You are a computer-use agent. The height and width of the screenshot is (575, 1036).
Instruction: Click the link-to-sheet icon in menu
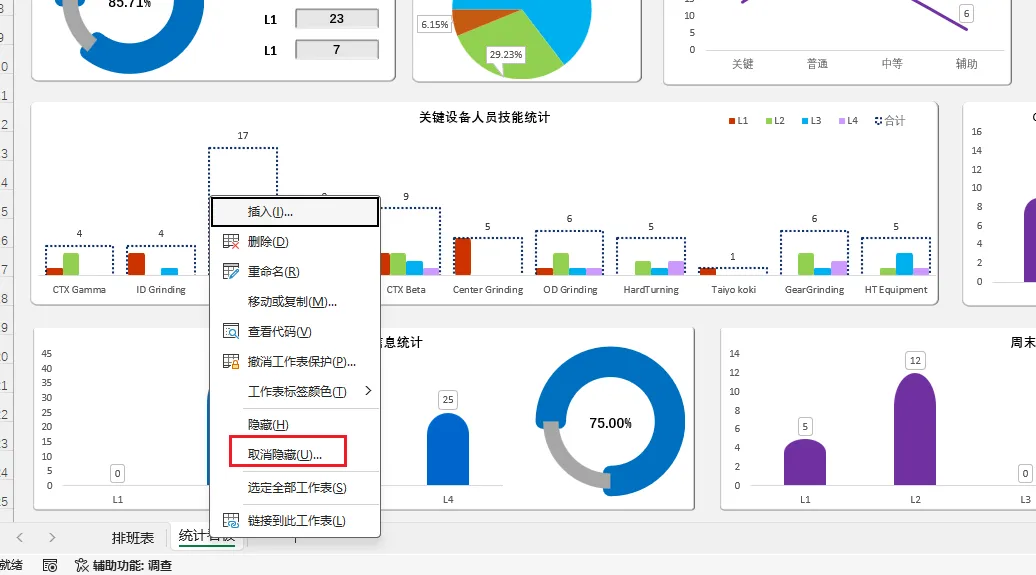click(x=231, y=521)
